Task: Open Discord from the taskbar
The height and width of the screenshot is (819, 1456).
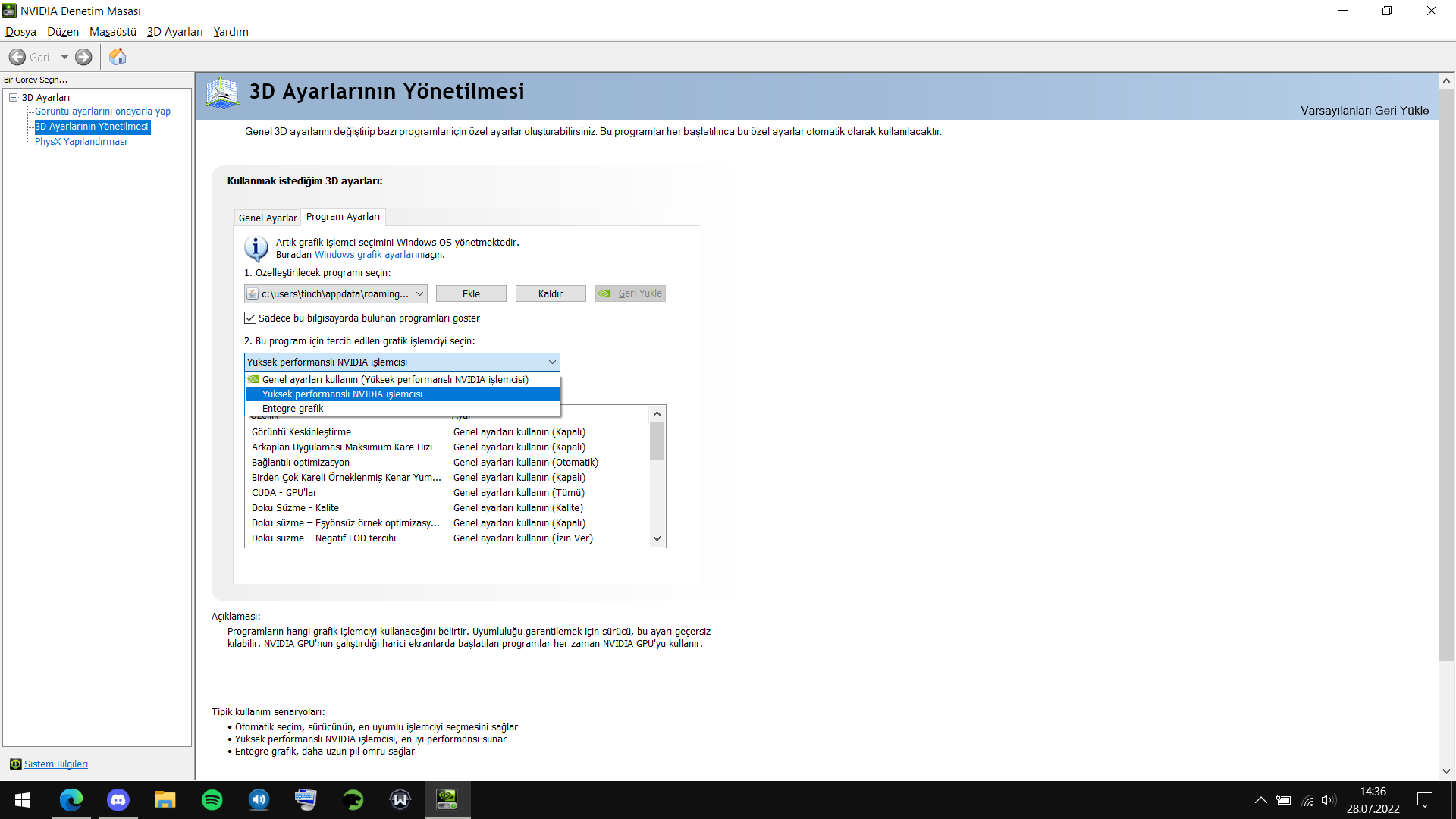Action: (x=118, y=799)
